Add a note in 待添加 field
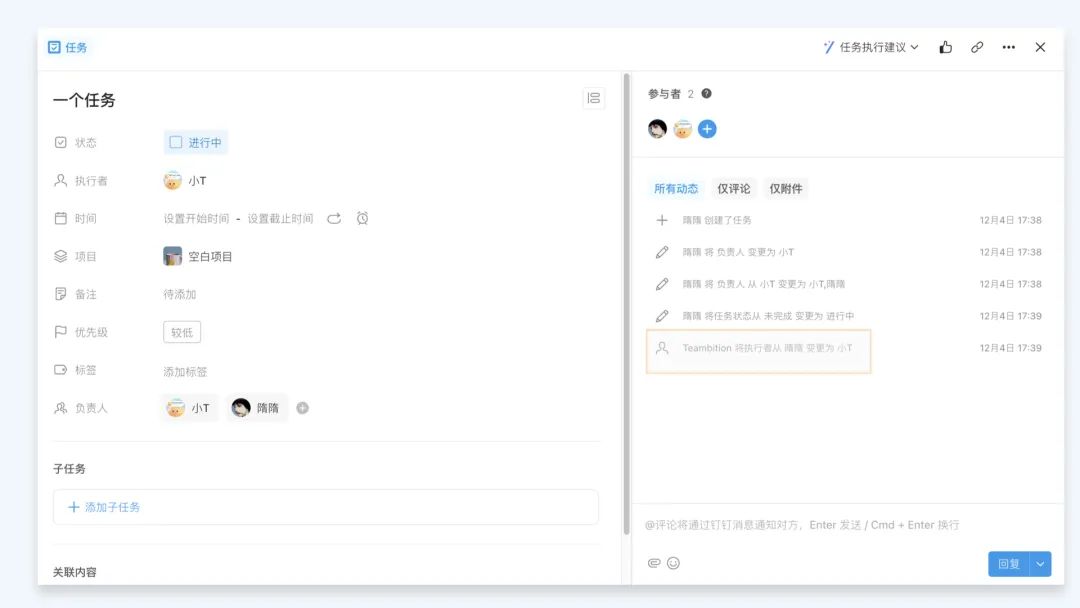This screenshot has height=608, width=1080. pyautogui.click(x=180, y=294)
